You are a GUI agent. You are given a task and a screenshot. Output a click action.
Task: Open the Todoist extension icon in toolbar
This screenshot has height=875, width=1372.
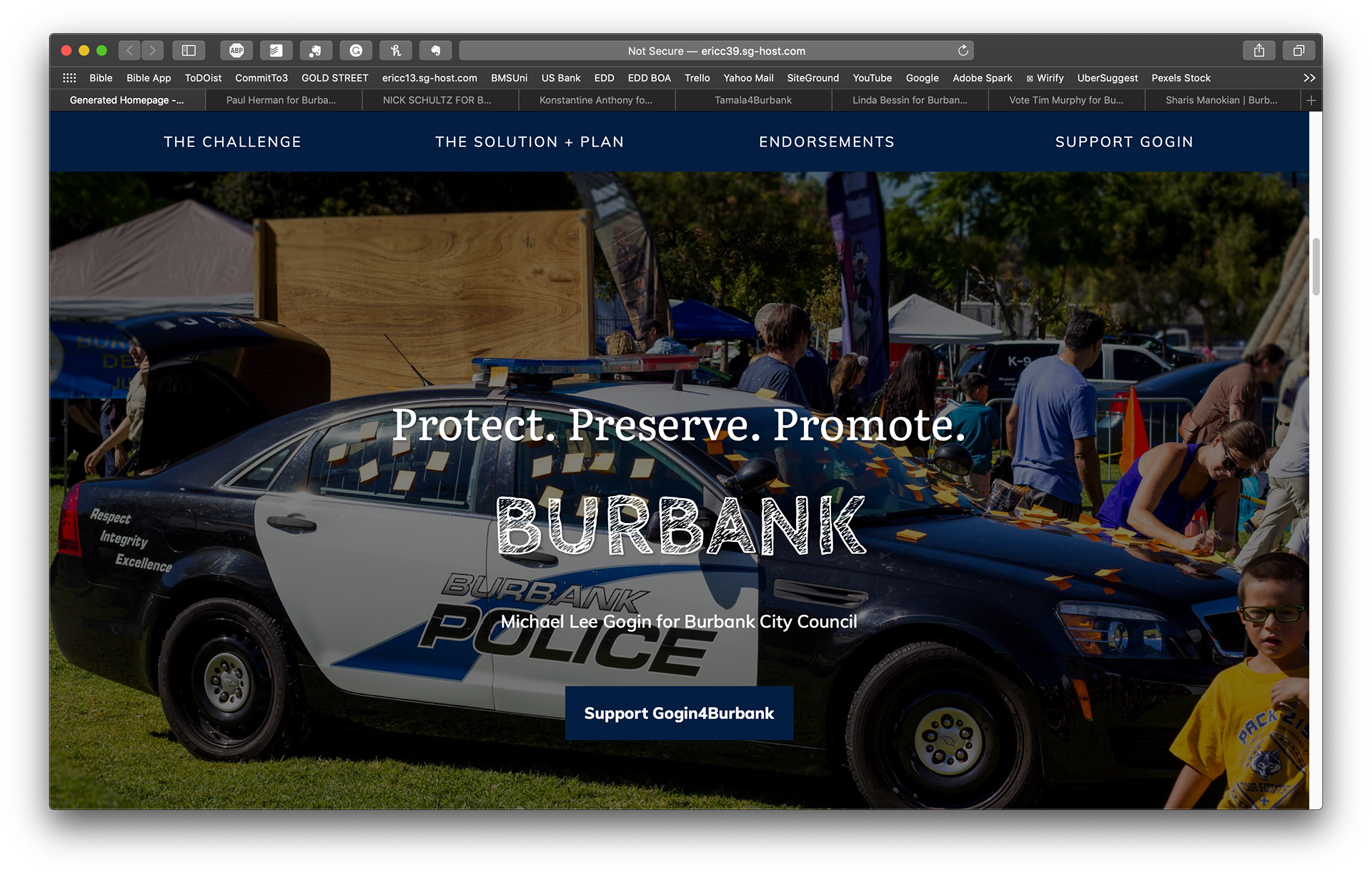click(x=276, y=51)
